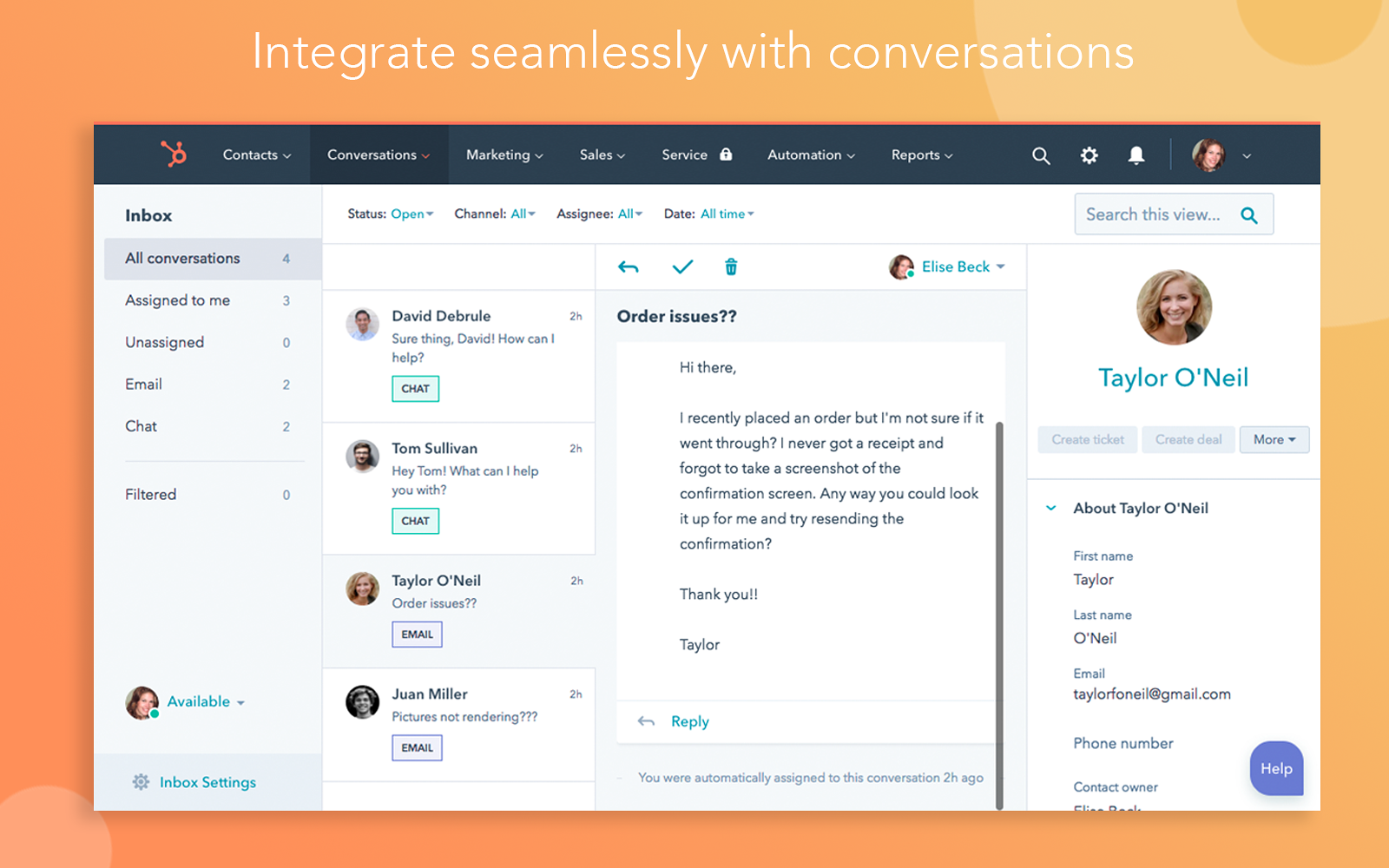
Task: Toggle your Available presence status
Action: coord(199,701)
